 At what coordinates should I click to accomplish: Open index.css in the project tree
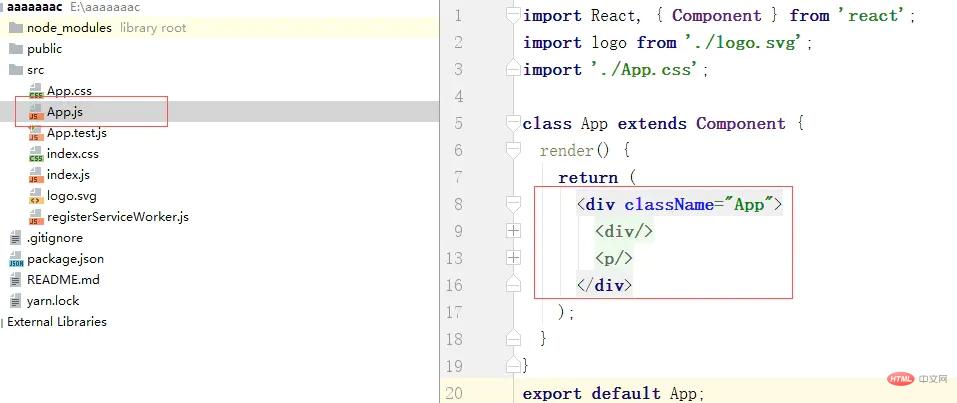(x=73, y=154)
